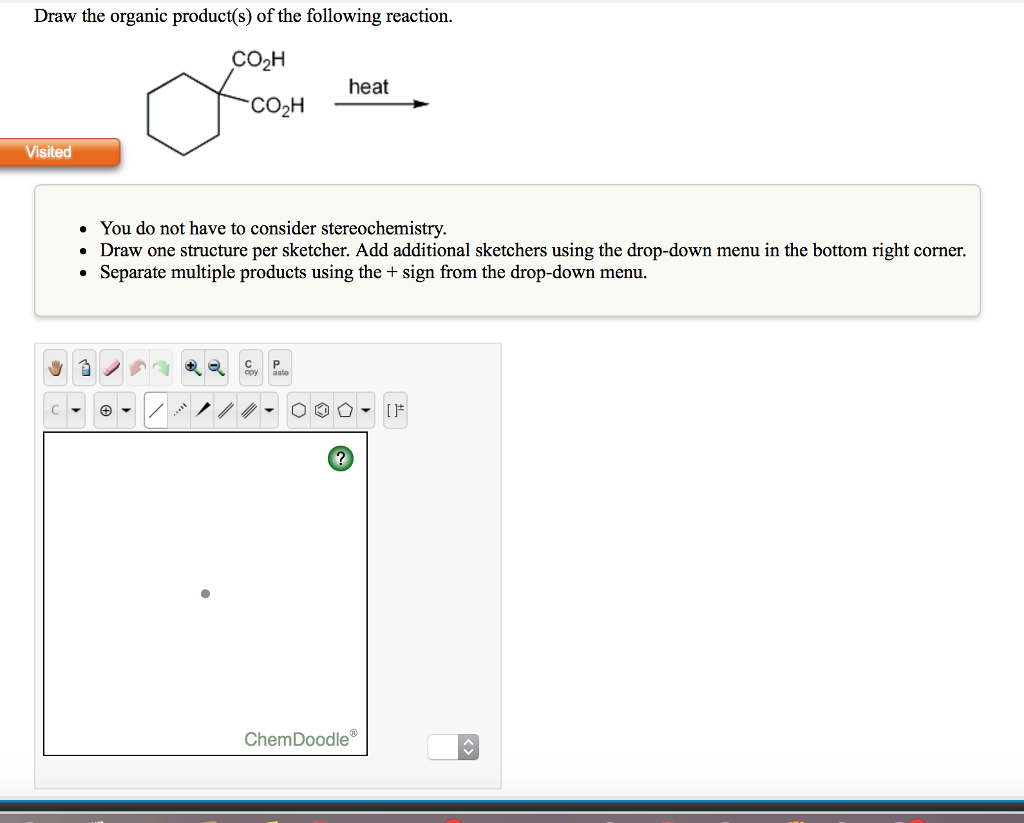The height and width of the screenshot is (823, 1024).
Task: Expand the ring template dropdown
Action: (x=365, y=410)
